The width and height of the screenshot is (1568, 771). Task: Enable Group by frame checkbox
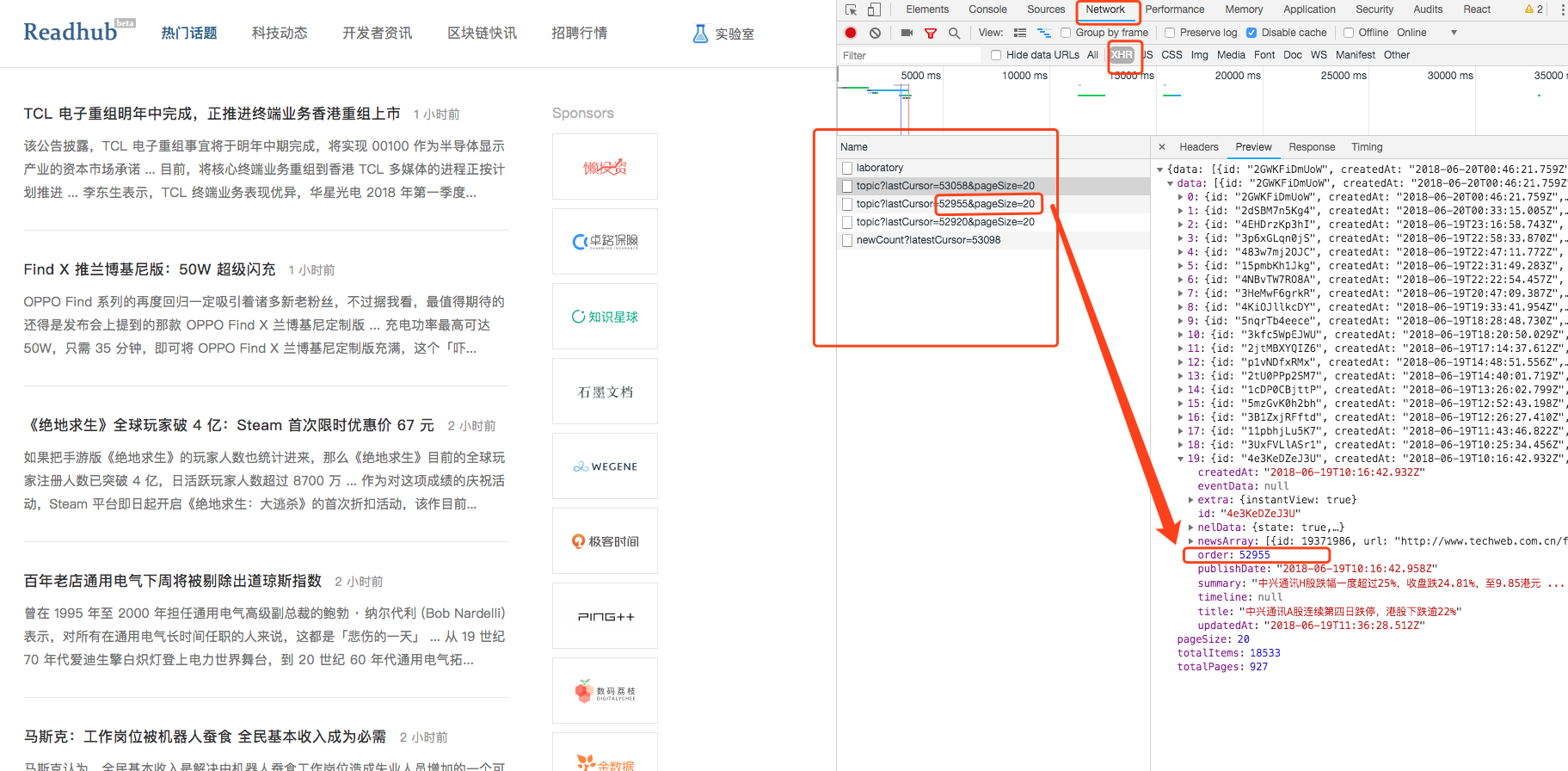[x=1066, y=33]
